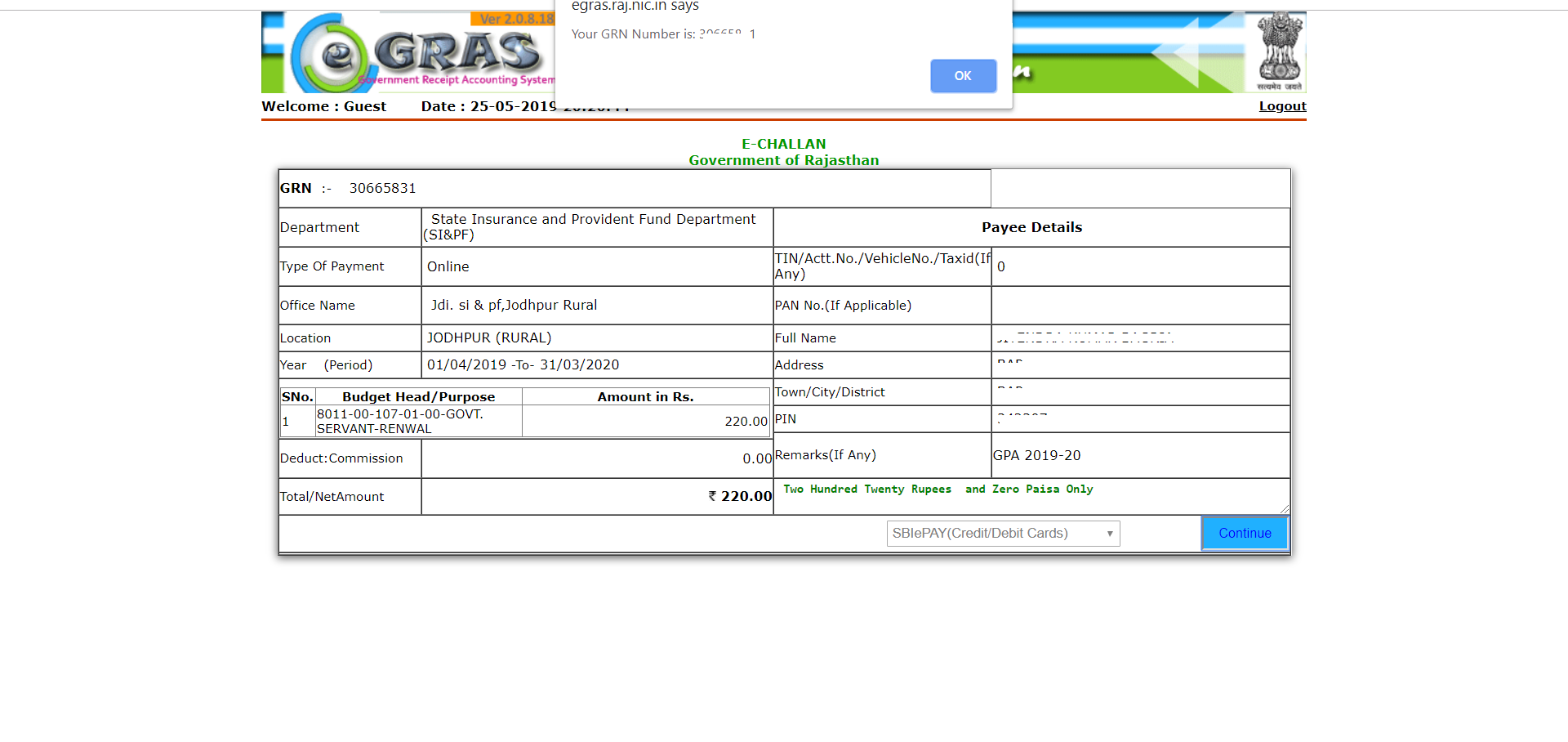
Task: Click the GRN number 30665831
Action: click(x=382, y=189)
